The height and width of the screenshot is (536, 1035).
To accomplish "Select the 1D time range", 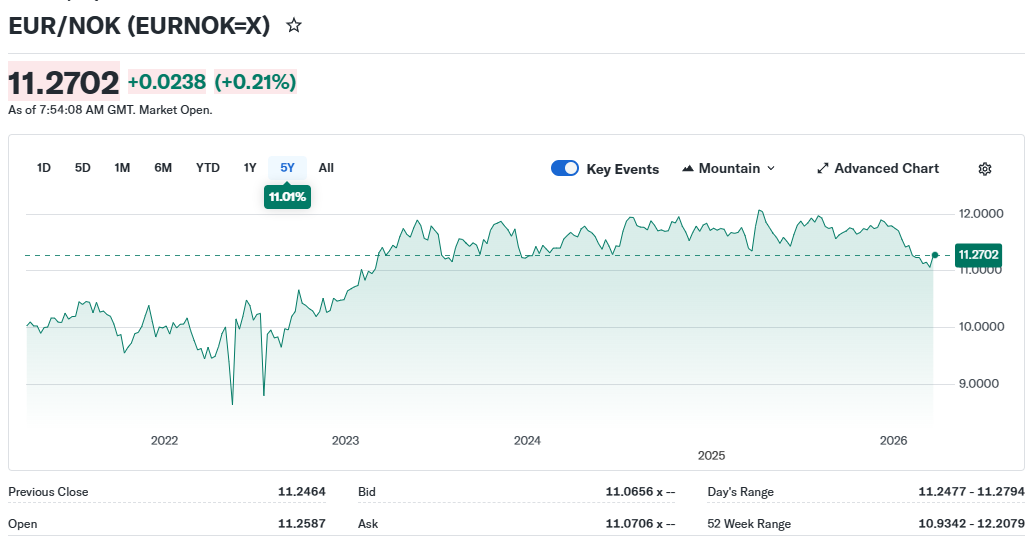I will 44,168.
